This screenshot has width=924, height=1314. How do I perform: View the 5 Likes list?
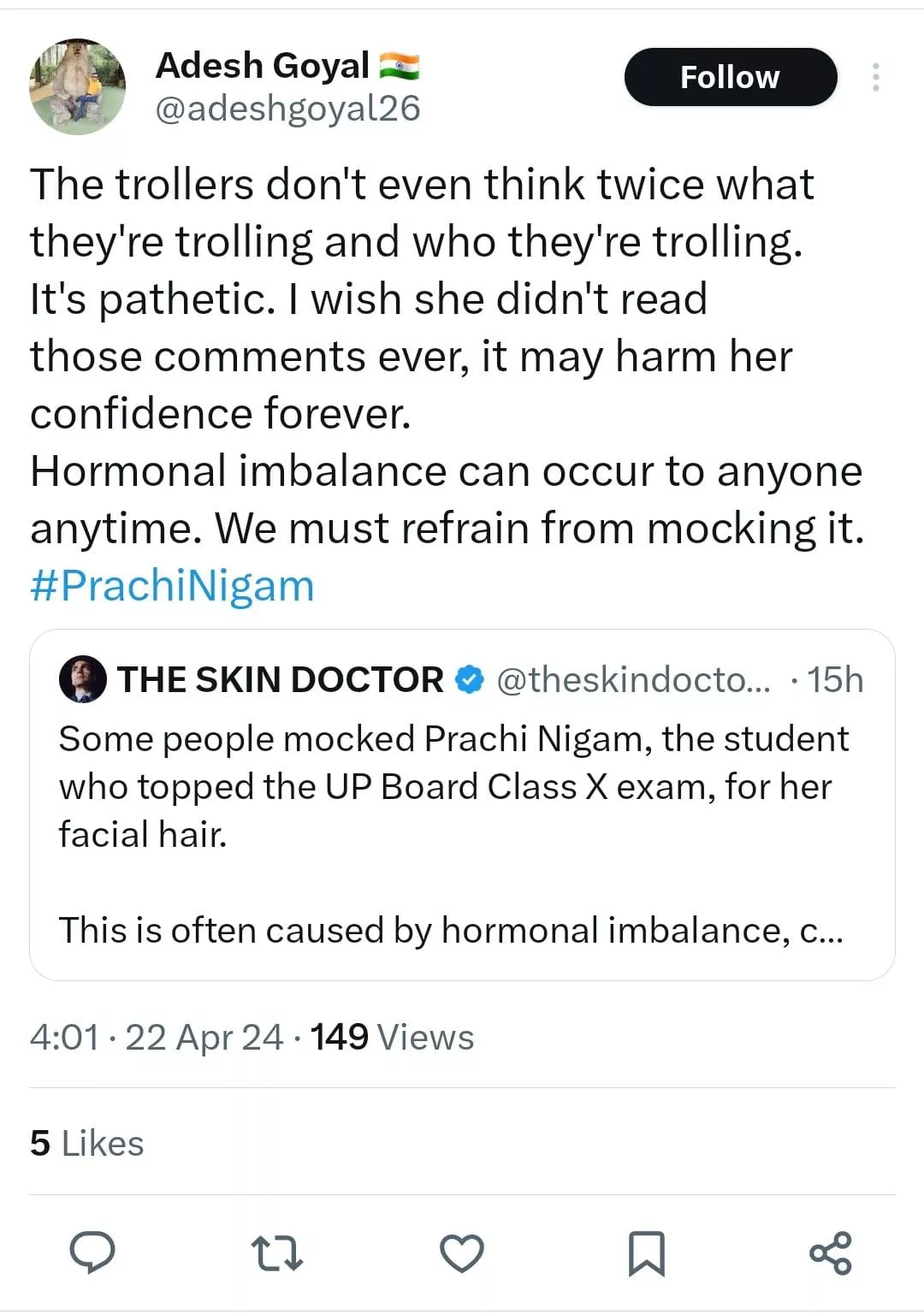click(x=86, y=1143)
